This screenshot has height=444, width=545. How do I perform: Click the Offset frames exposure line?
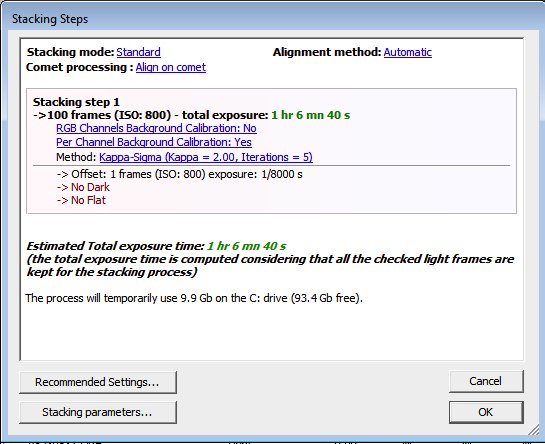coord(180,174)
